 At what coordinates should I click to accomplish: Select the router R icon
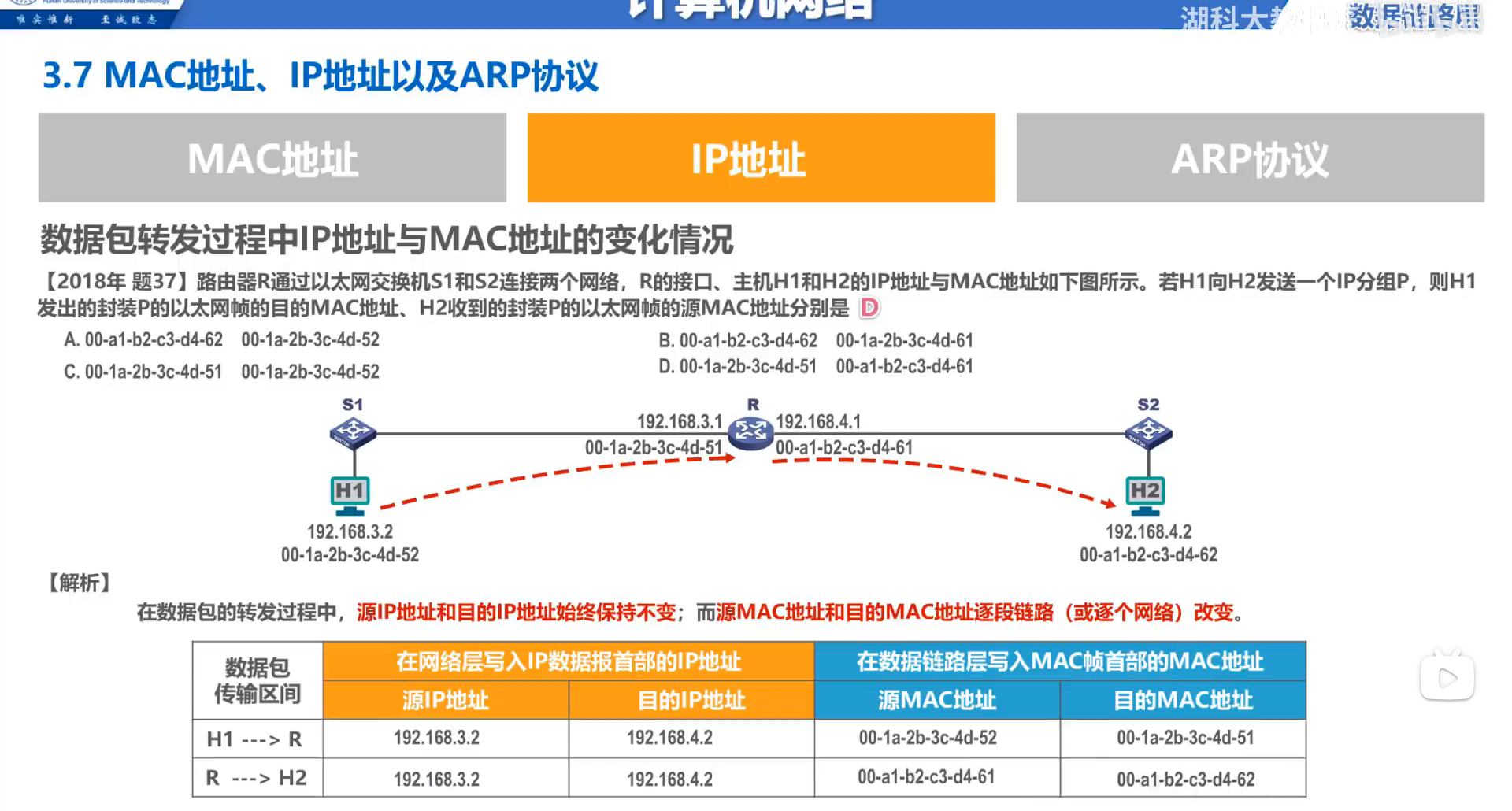tap(750, 432)
